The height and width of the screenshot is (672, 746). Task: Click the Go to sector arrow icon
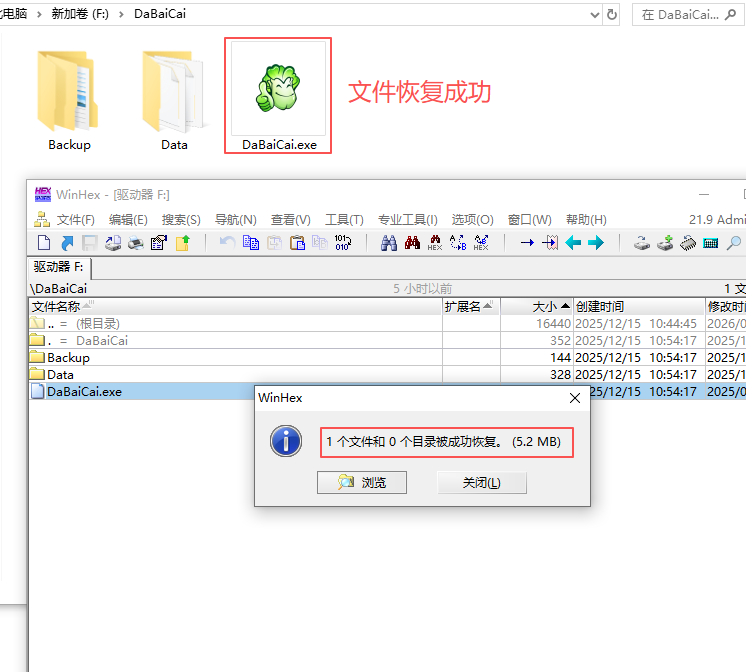tap(550, 243)
